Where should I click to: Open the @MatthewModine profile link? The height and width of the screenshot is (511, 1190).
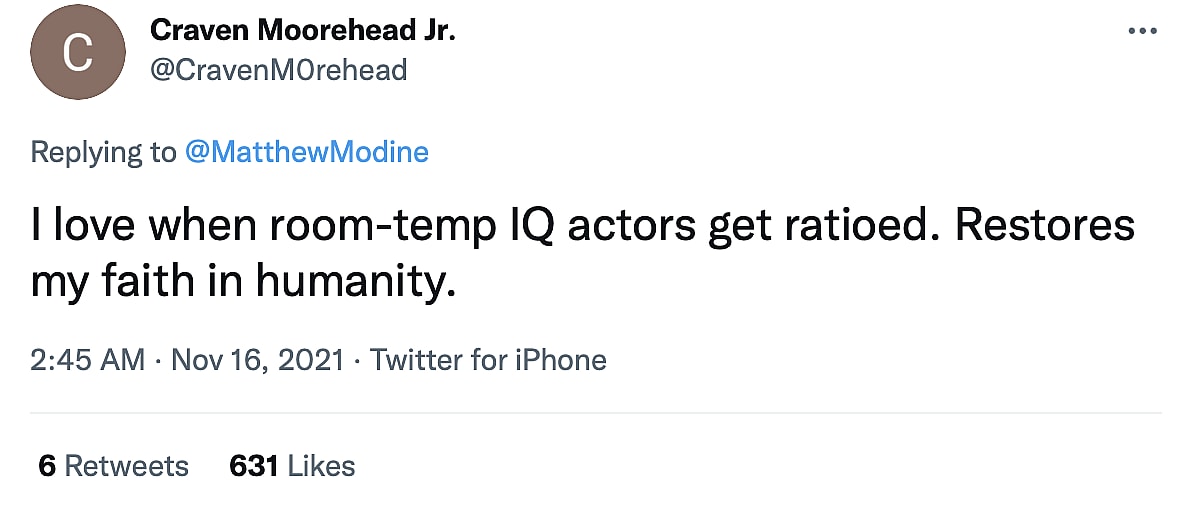coord(307,152)
